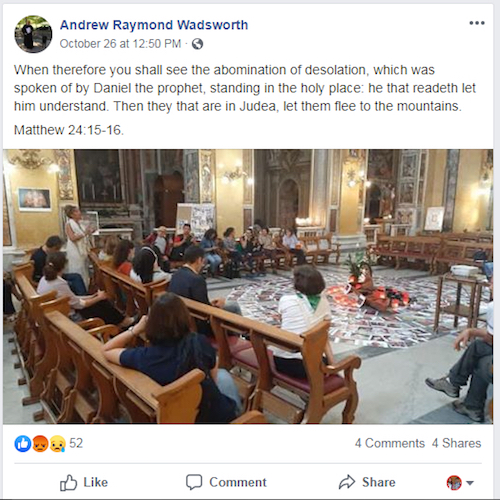The width and height of the screenshot is (500, 500).
Task: Click the thumbs-up Like icon
Action: tap(68, 482)
